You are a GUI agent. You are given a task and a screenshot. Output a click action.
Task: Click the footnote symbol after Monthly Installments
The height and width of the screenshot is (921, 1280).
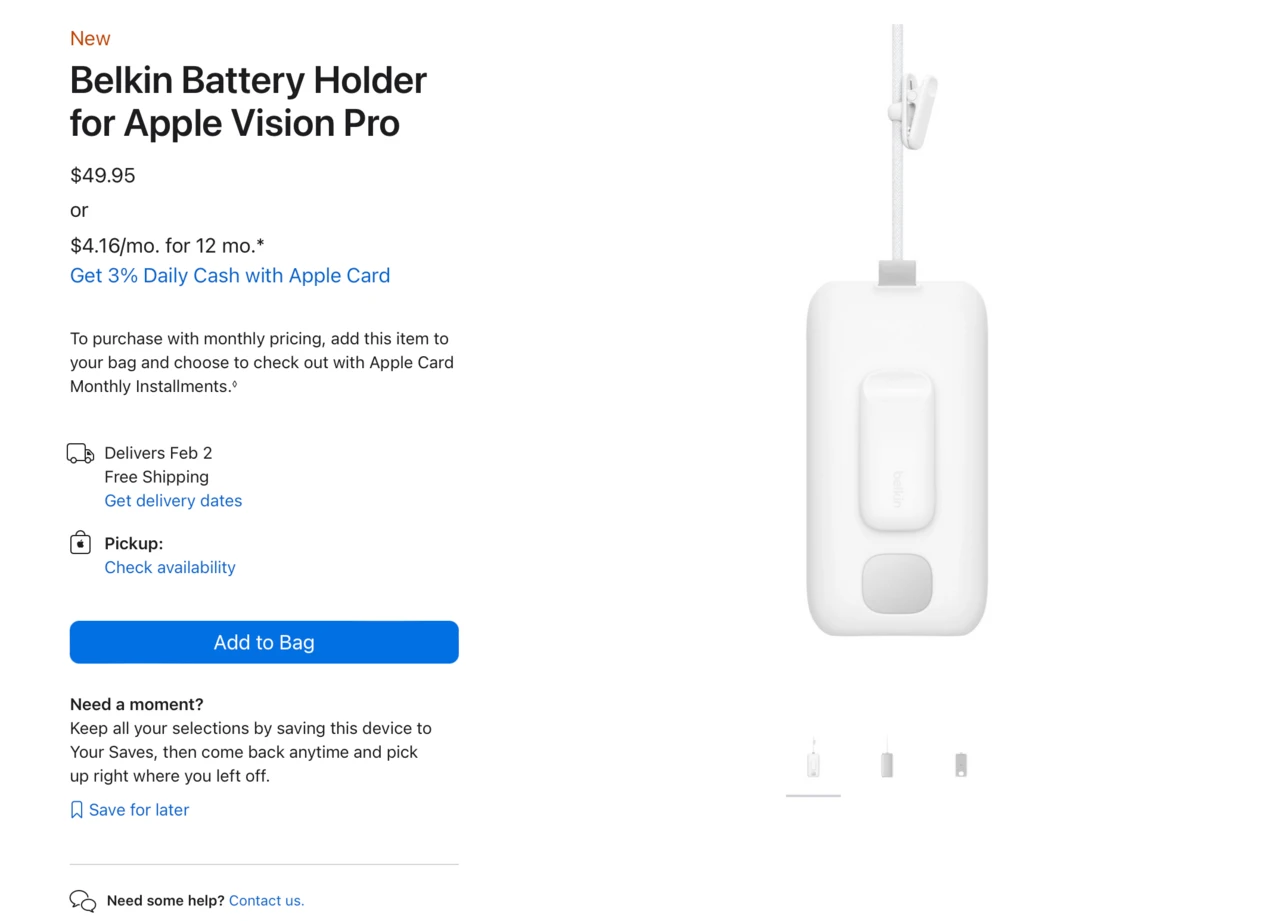235,385
